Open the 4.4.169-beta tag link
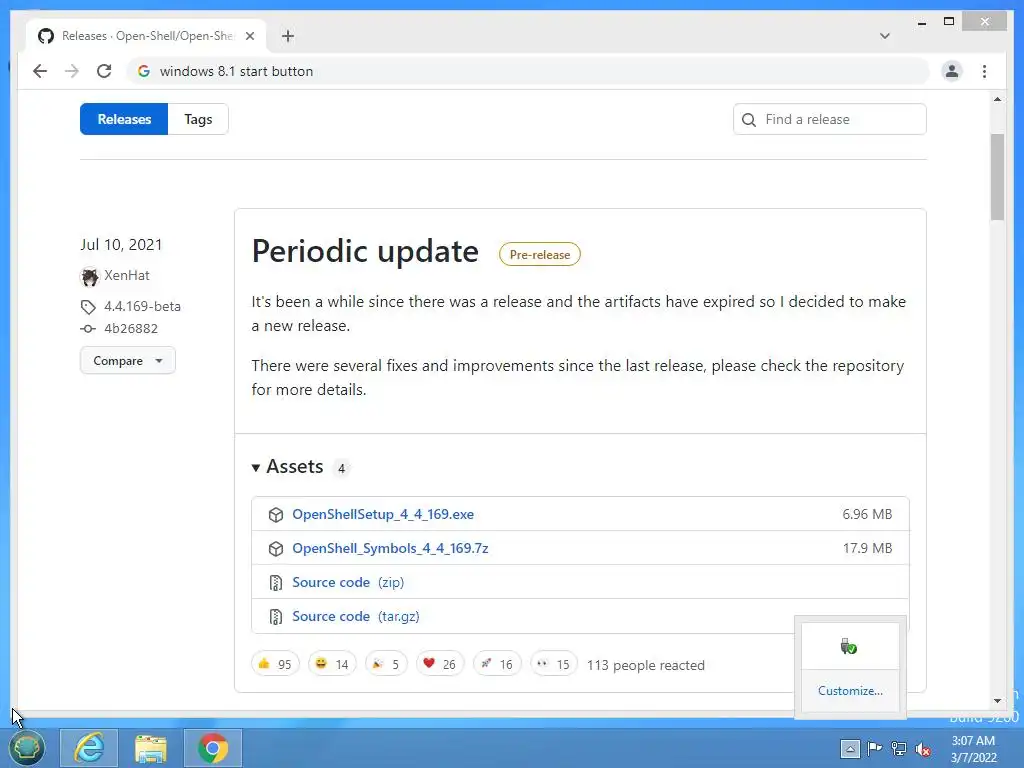 tap(142, 306)
